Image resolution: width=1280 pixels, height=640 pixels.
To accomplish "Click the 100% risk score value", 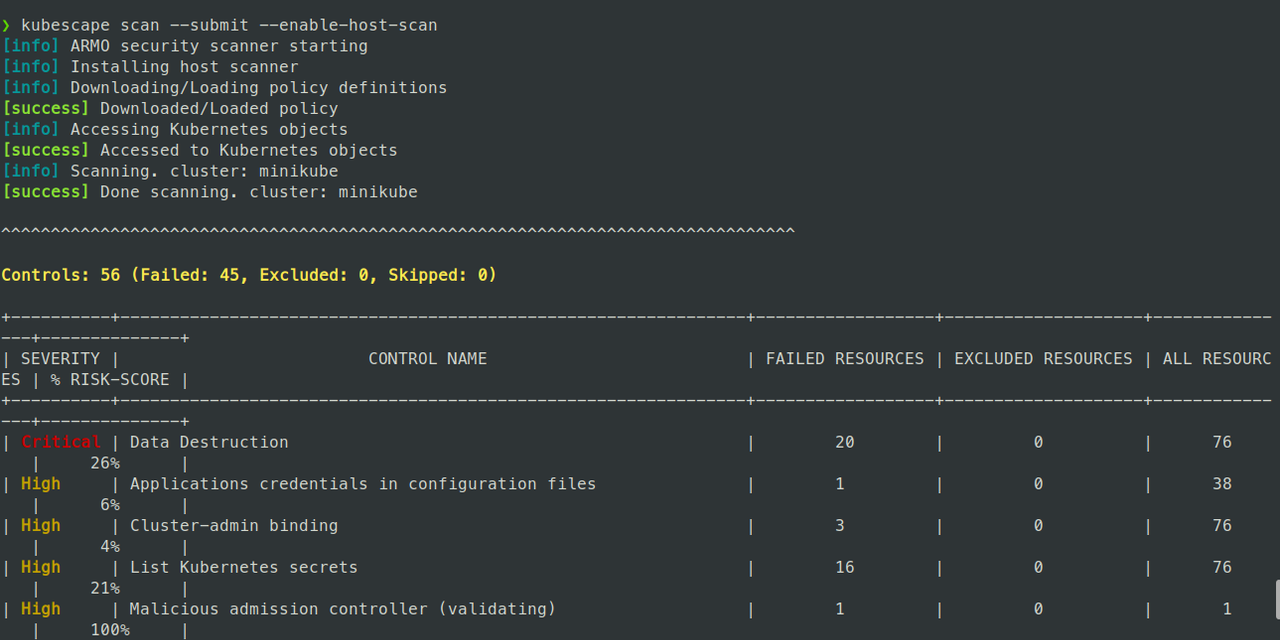I will pyautogui.click(x=110, y=630).
